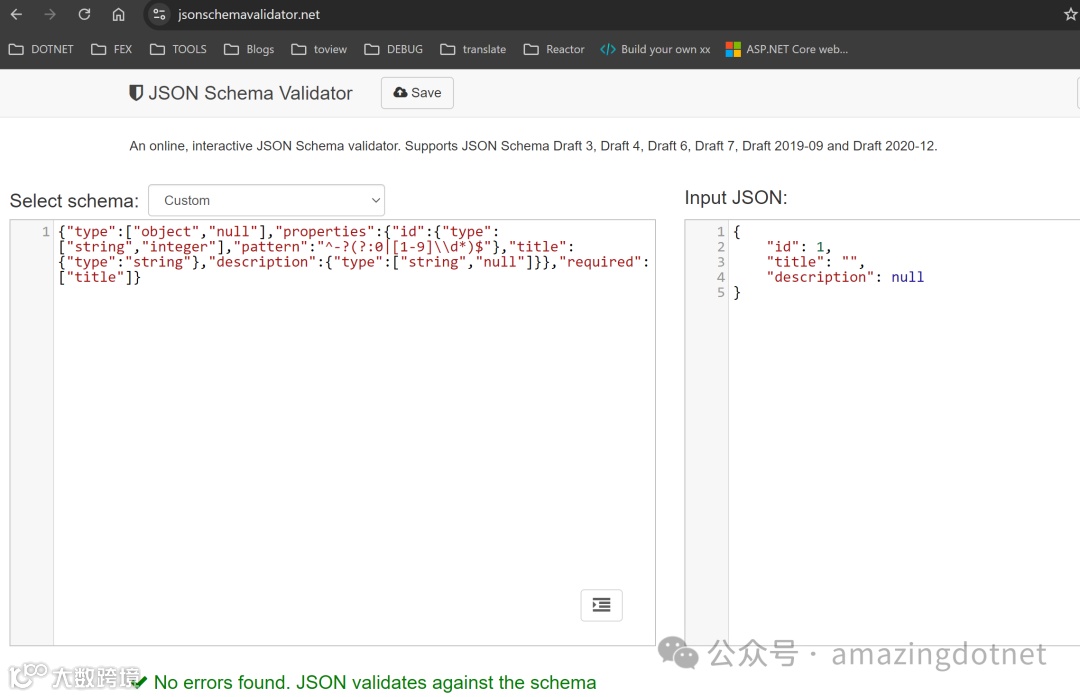Image resolution: width=1080 pixels, height=697 pixels.
Task: Open the DOTNET bookmarks folder
Action: click(41, 50)
